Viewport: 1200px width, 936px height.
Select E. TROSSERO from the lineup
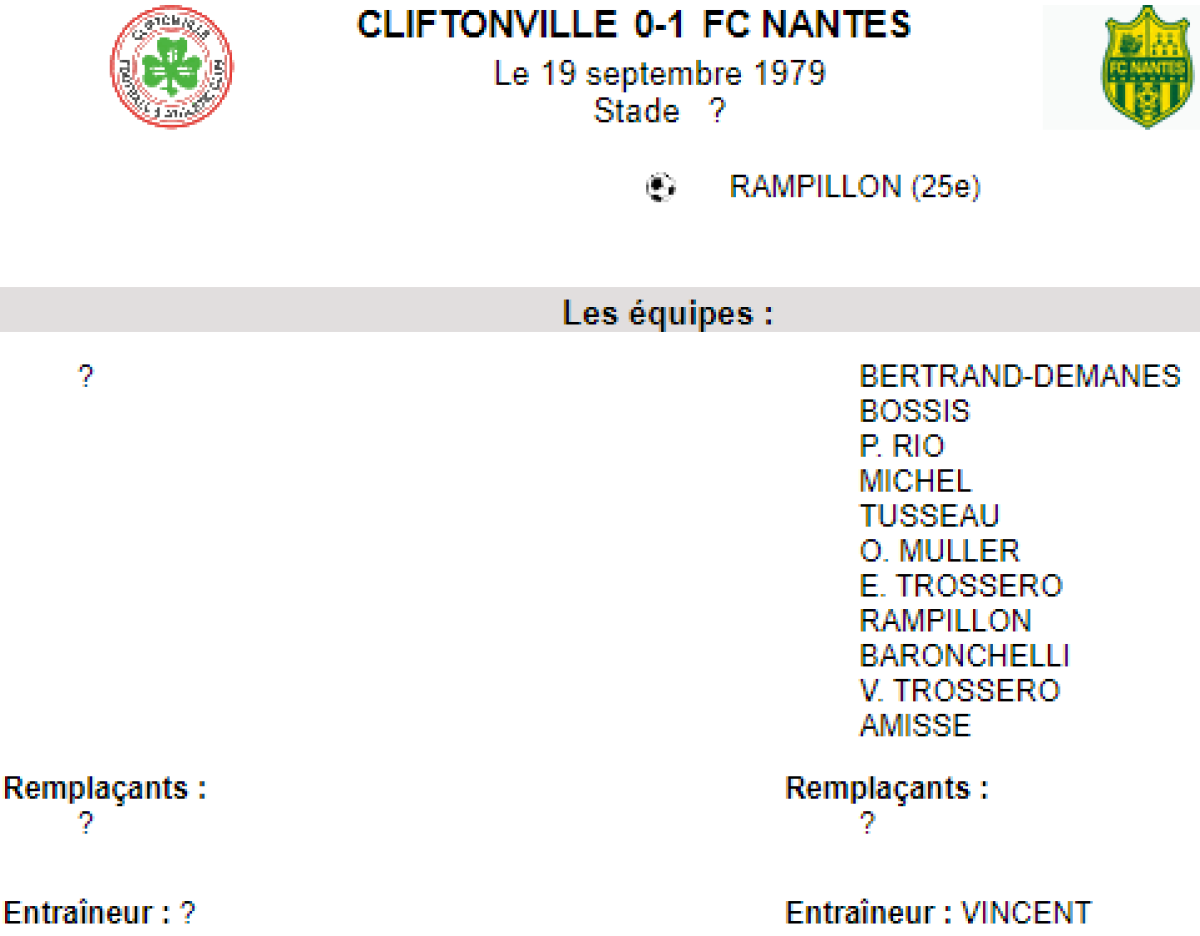click(961, 586)
